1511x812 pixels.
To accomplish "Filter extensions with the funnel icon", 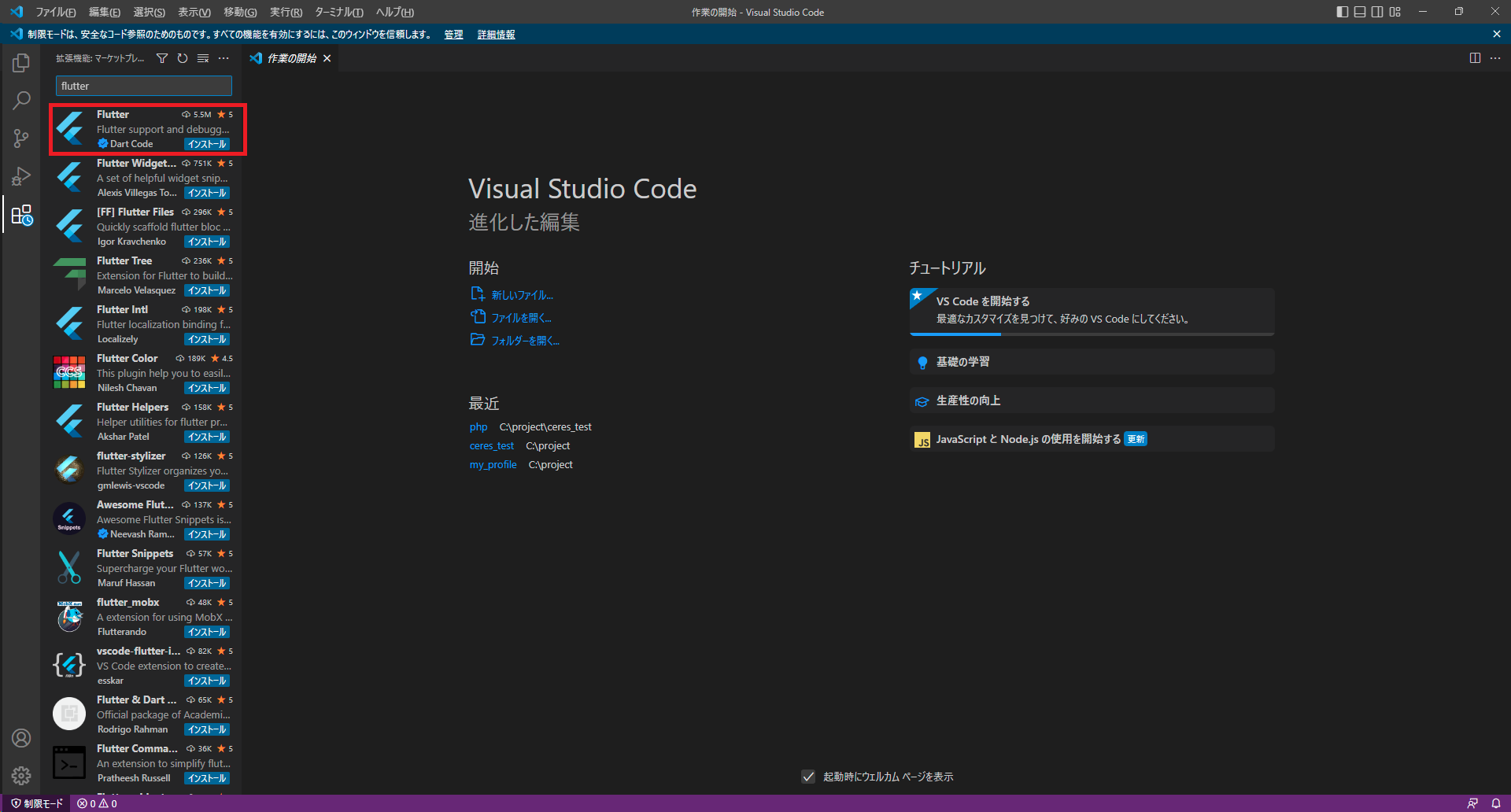I will (x=162, y=58).
